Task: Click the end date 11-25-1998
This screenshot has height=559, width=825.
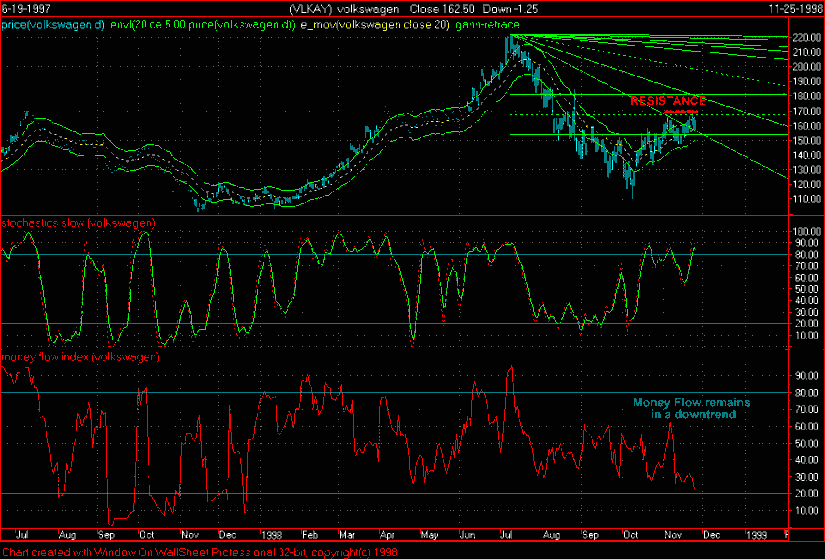Action: pos(796,9)
